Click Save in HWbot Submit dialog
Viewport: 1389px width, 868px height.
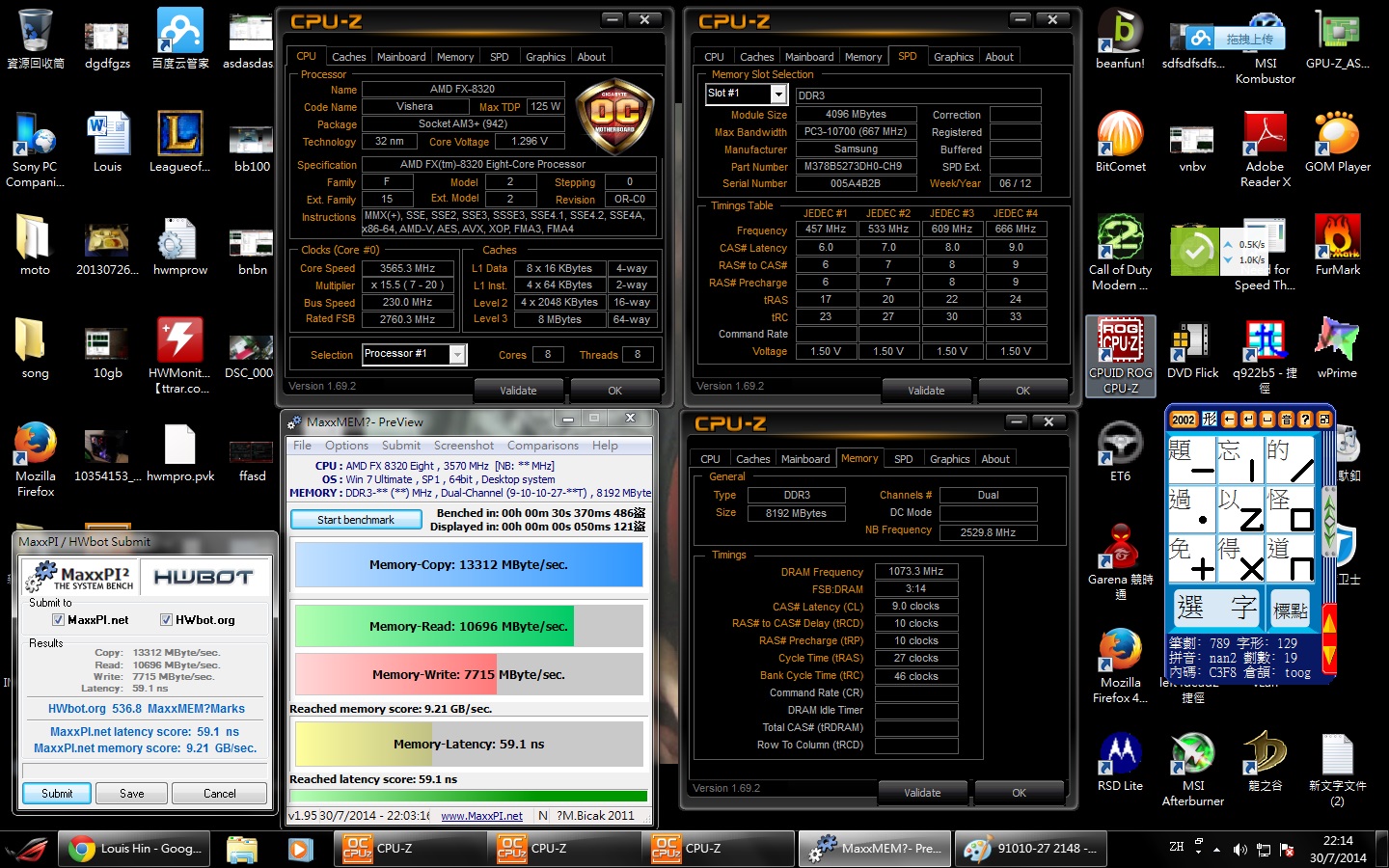pyautogui.click(x=132, y=794)
